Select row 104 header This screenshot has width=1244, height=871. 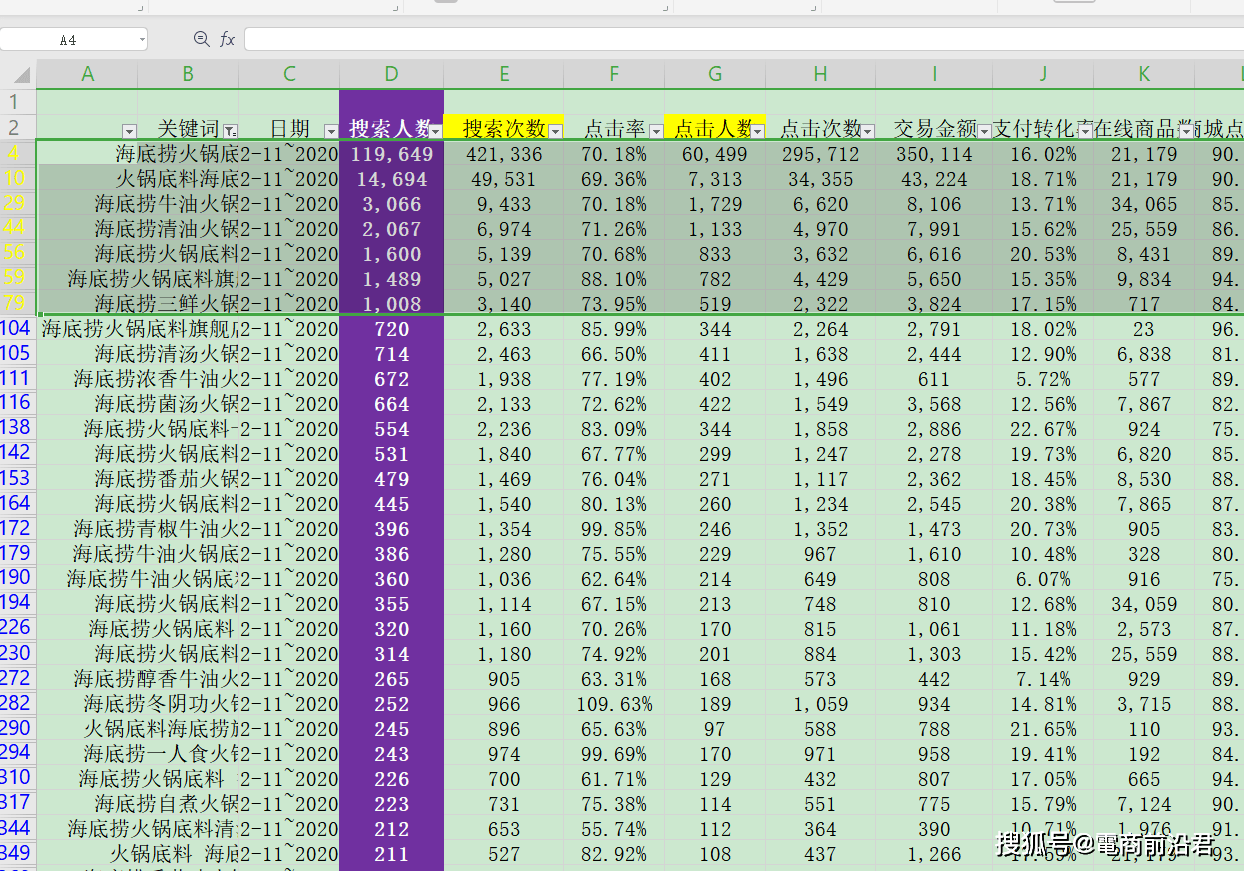click(17, 328)
